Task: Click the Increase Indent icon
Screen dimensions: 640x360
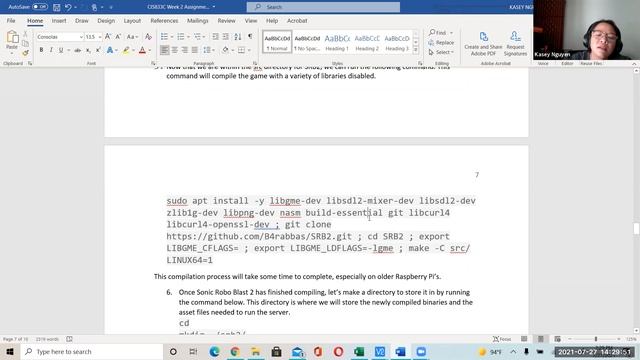Action: [x=225, y=37]
